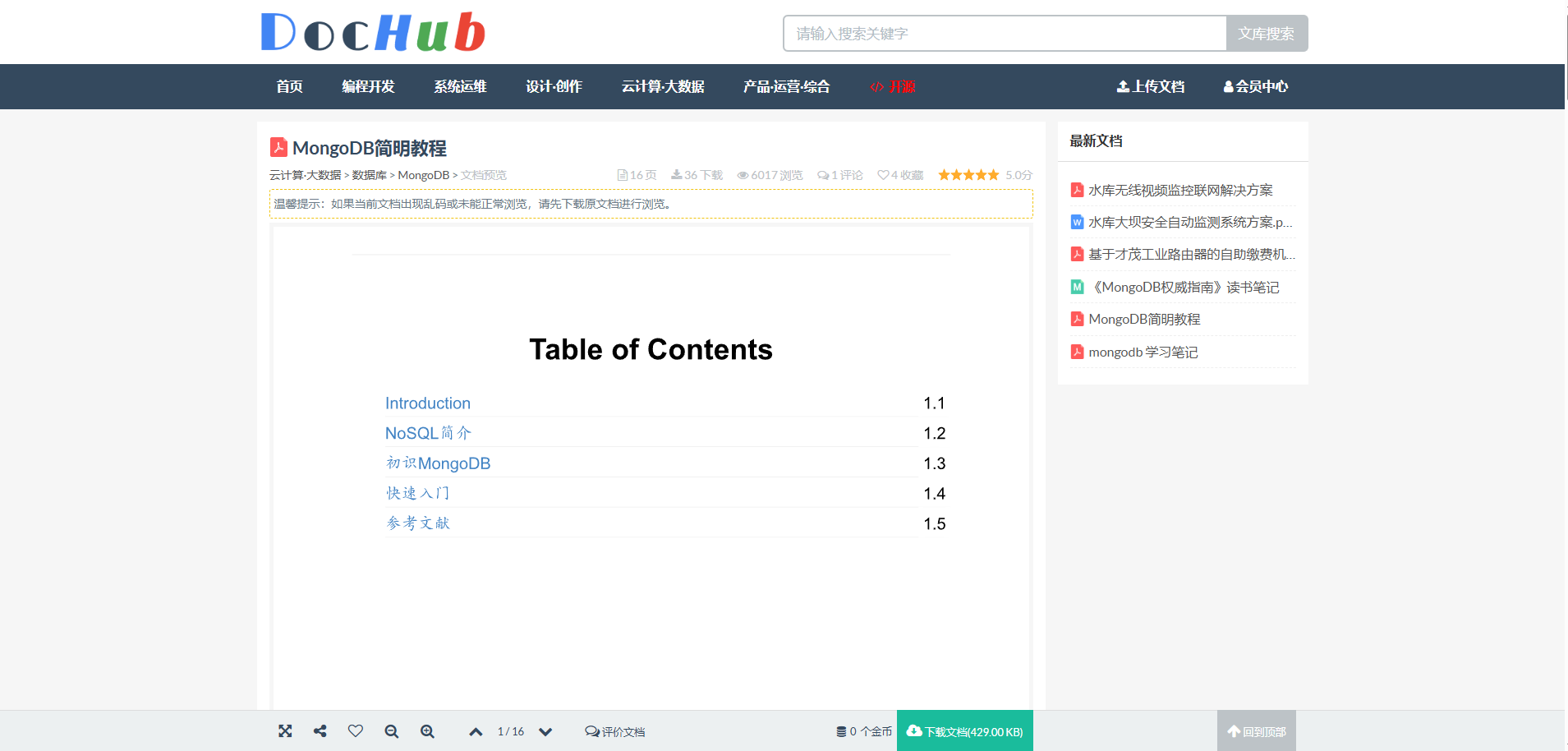
Task: Zoom out using the magnifier minus icon
Action: click(392, 731)
